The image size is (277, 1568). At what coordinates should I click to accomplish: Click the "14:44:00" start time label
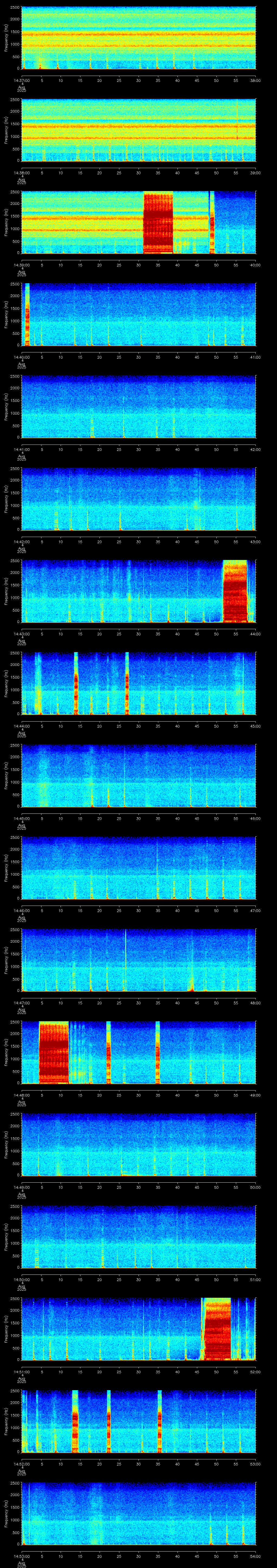tap(22, 726)
